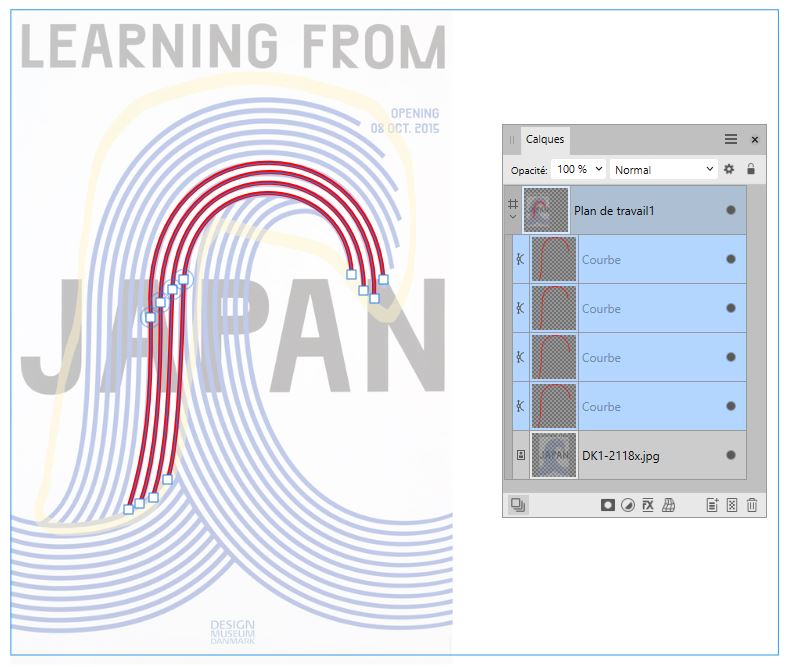
Task: Click the curve type icon of topmost Courbe layer
Action: click(521, 259)
